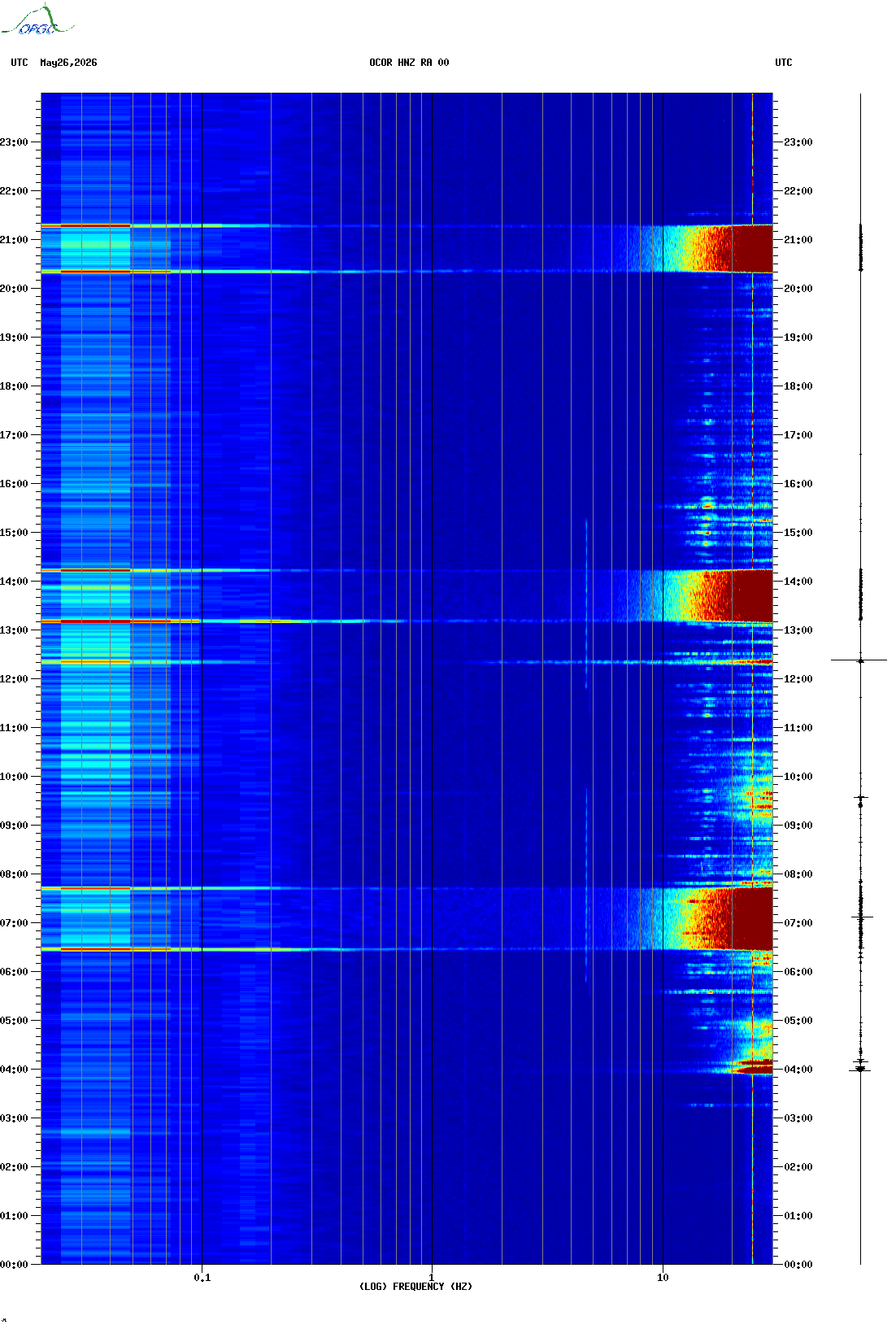Click the 0.1 frequency axis label
Screen dimensions: 896x1329
(202, 1278)
